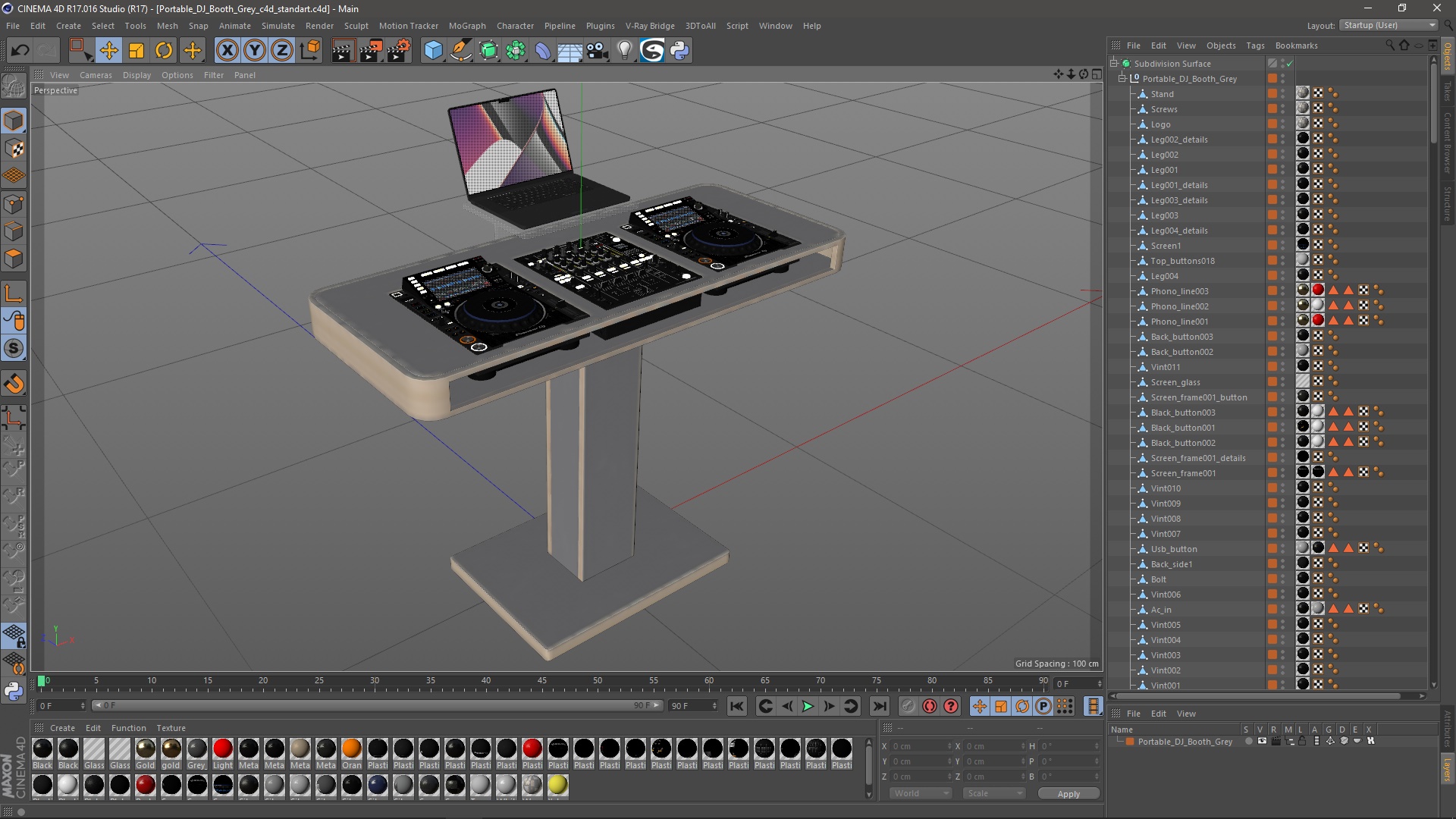Viewport: 1456px width, 819px height.
Task: Open the Object Manager Tags menu
Action: [x=1255, y=45]
